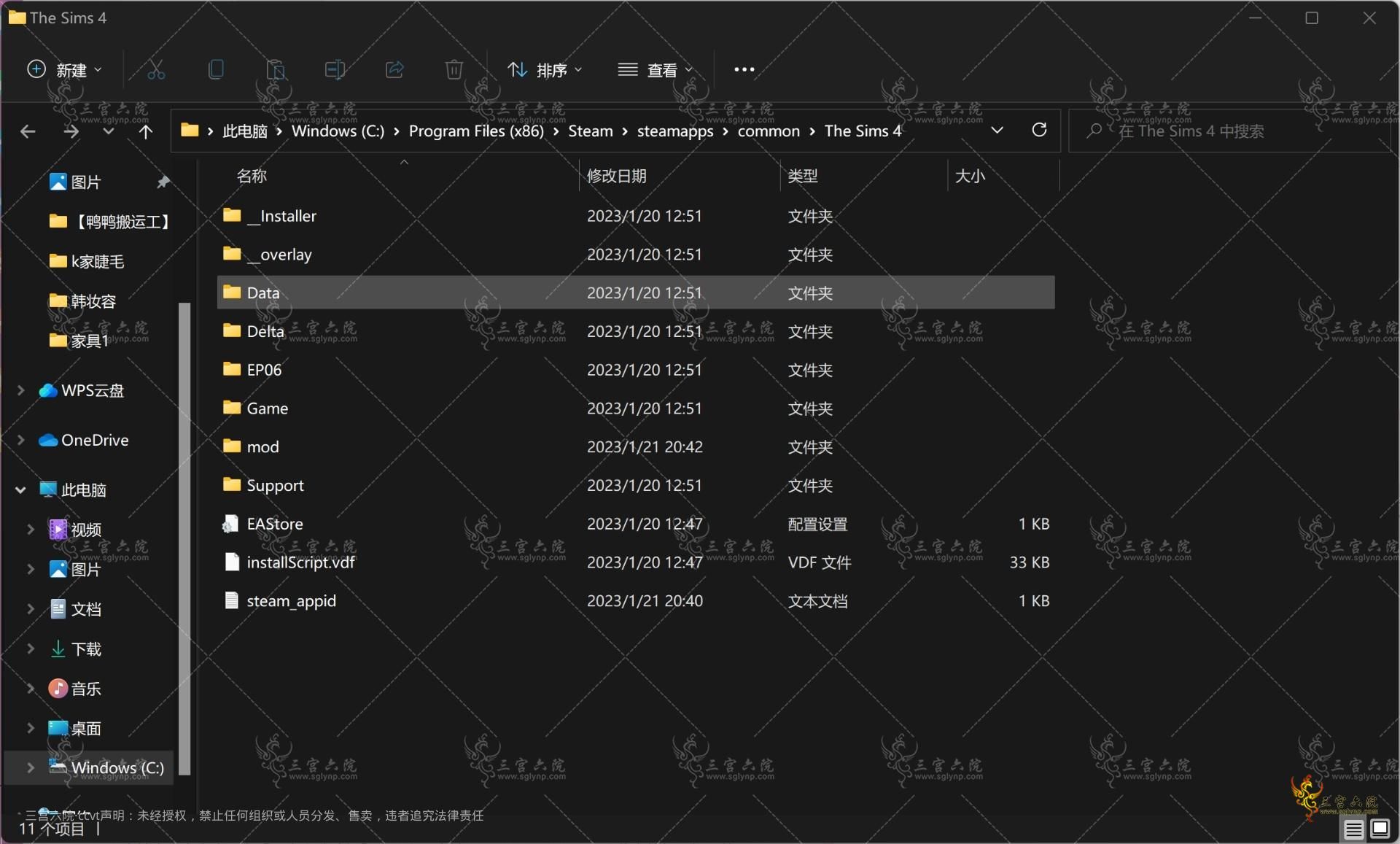
Task: Click the Copy icon in toolbar
Action: [x=216, y=70]
